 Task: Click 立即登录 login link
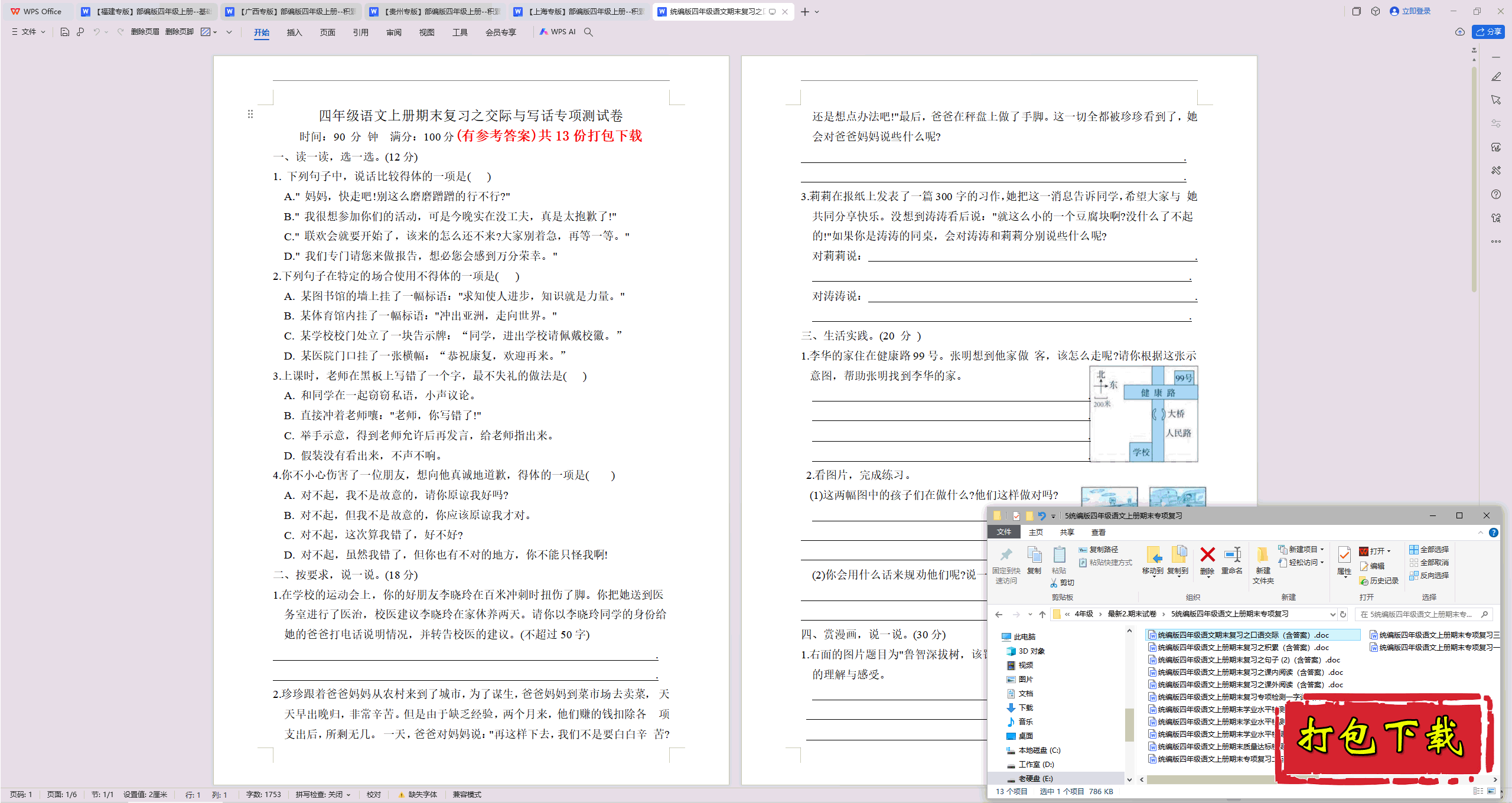pyautogui.click(x=1410, y=11)
